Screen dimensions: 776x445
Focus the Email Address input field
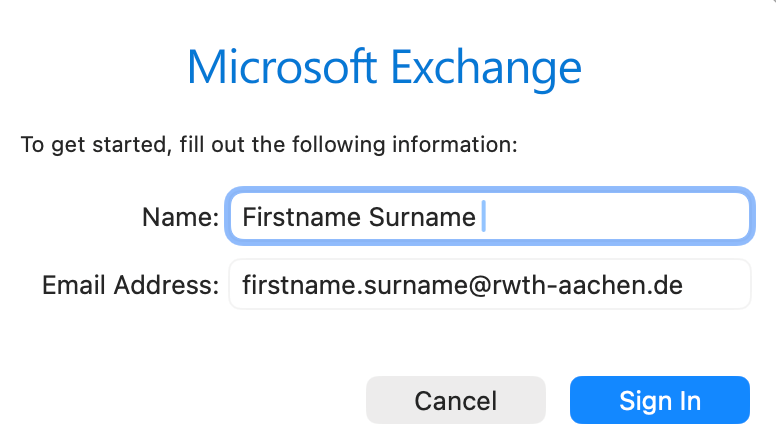(489, 285)
